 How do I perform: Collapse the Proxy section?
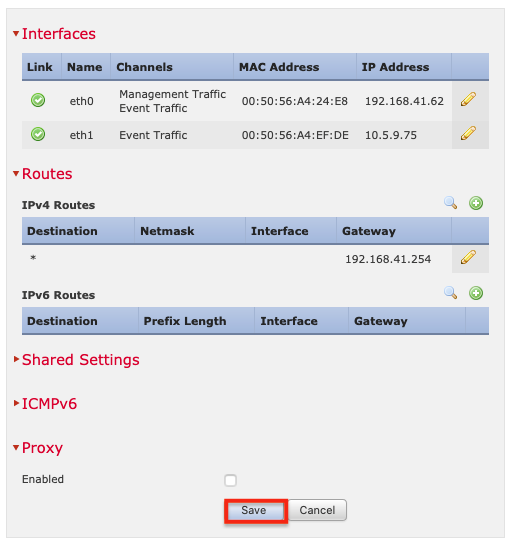pos(16,447)
